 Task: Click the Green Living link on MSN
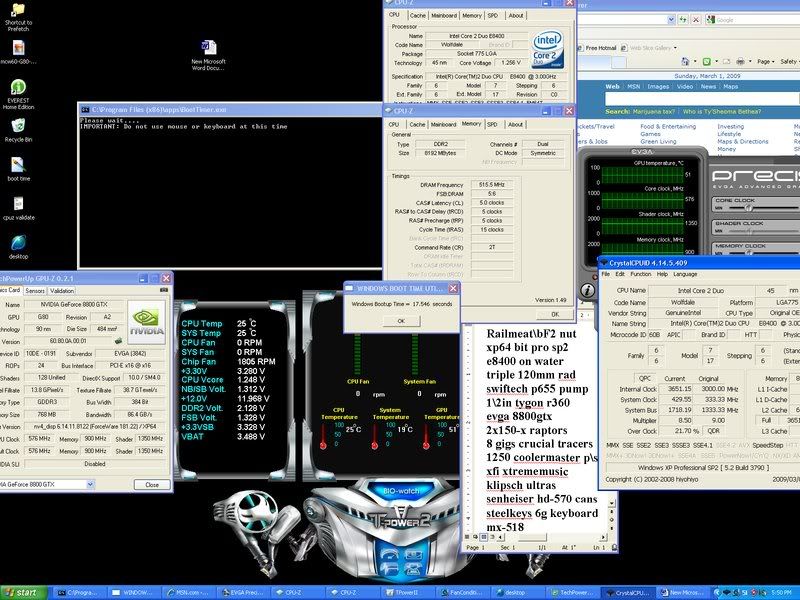[658, 141]
